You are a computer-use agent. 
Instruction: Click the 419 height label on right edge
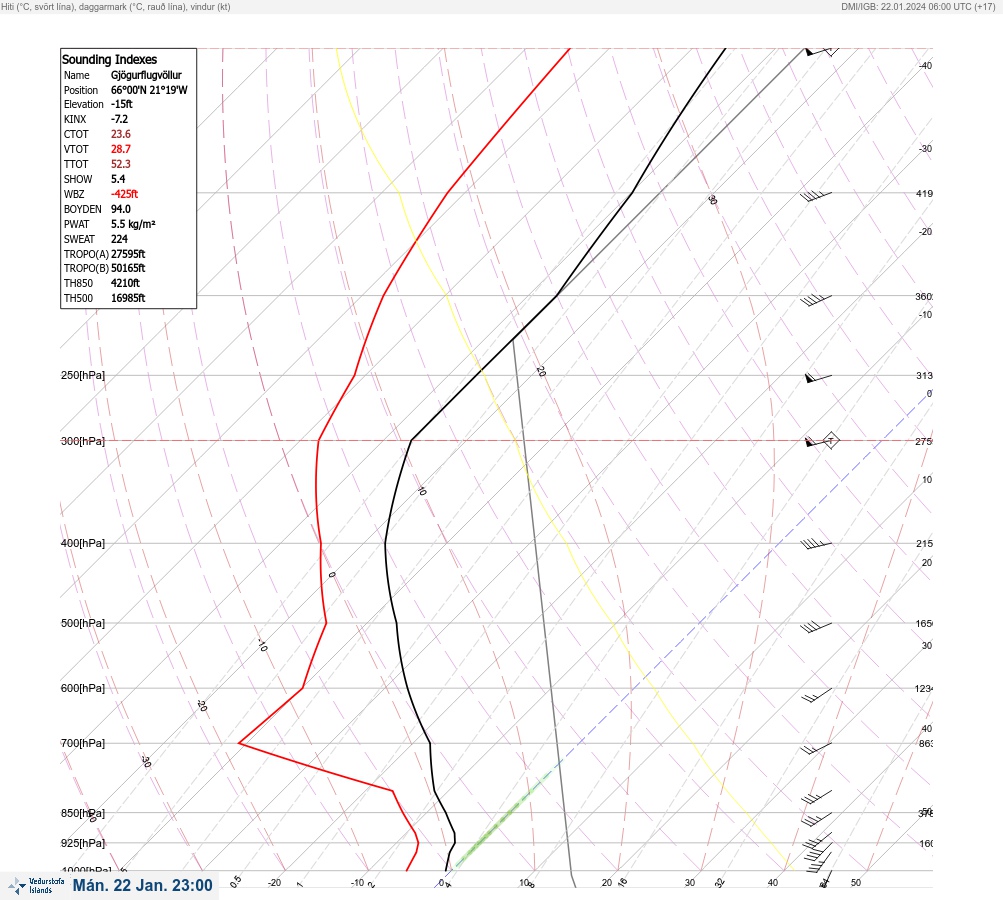(x=924, y=193)
